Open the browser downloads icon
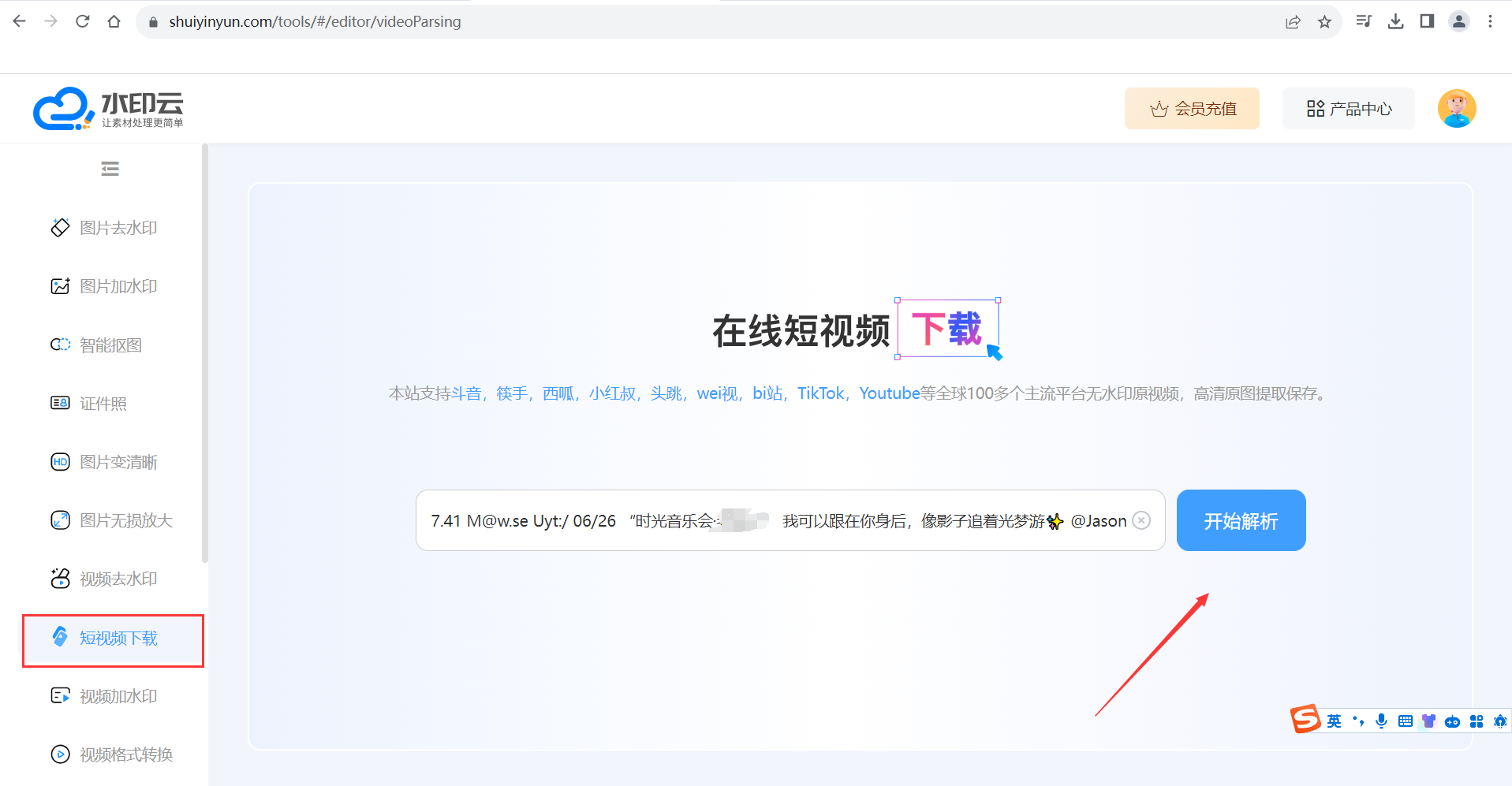 tap(1395, 21)
